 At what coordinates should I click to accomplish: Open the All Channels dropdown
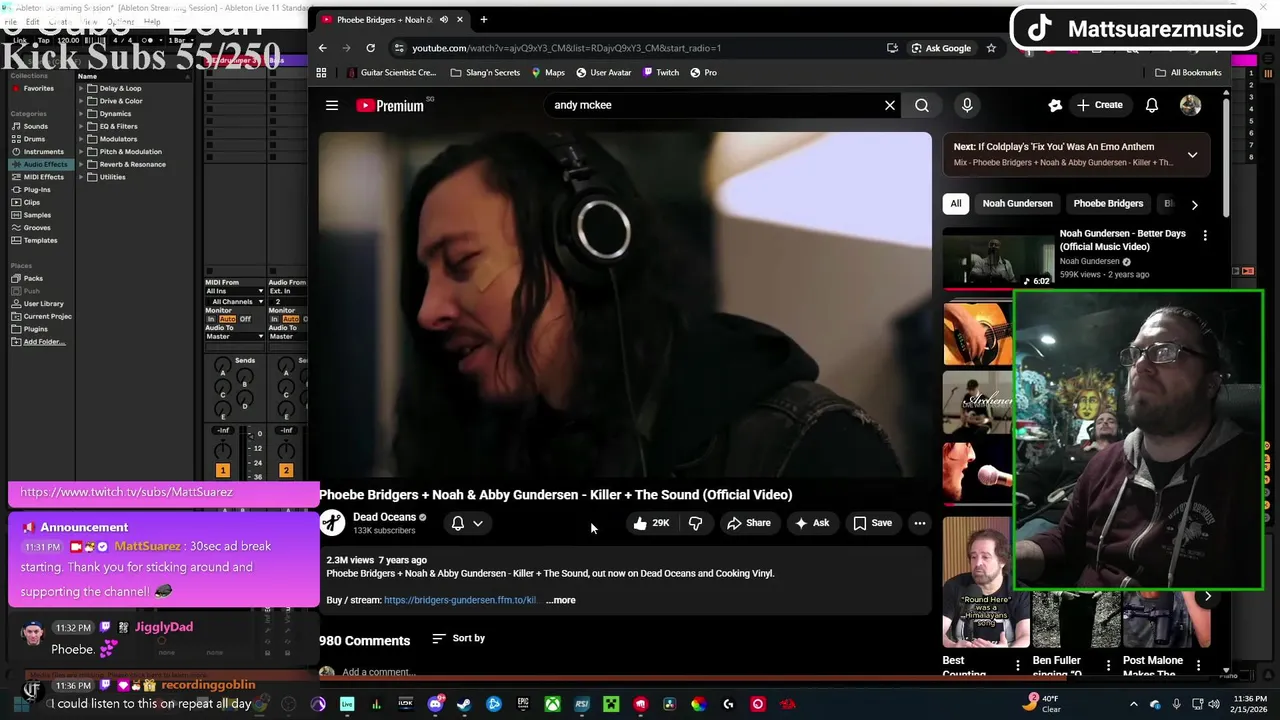(x=237, y=301)
